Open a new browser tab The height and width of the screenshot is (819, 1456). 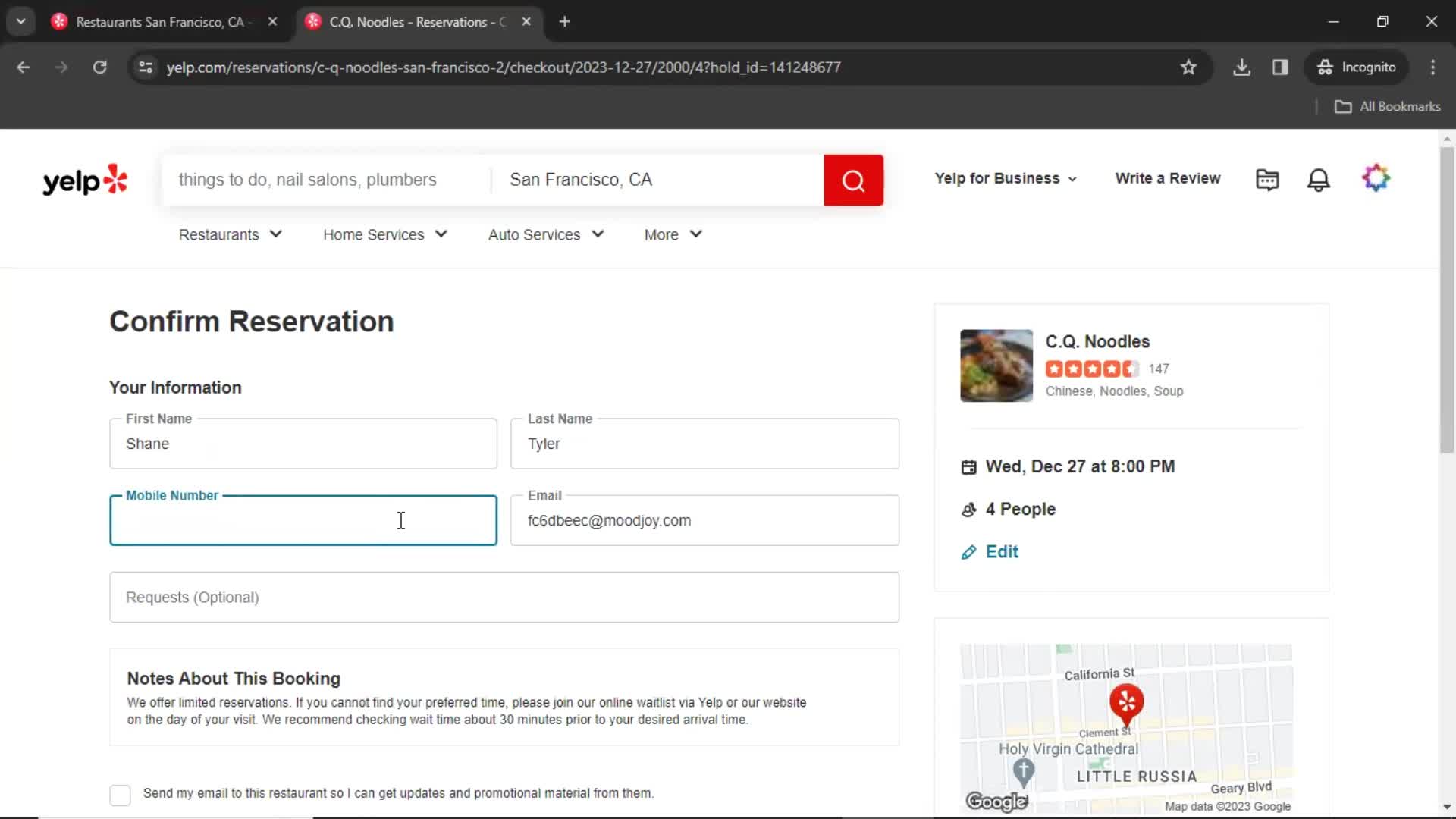click(564, 22)
